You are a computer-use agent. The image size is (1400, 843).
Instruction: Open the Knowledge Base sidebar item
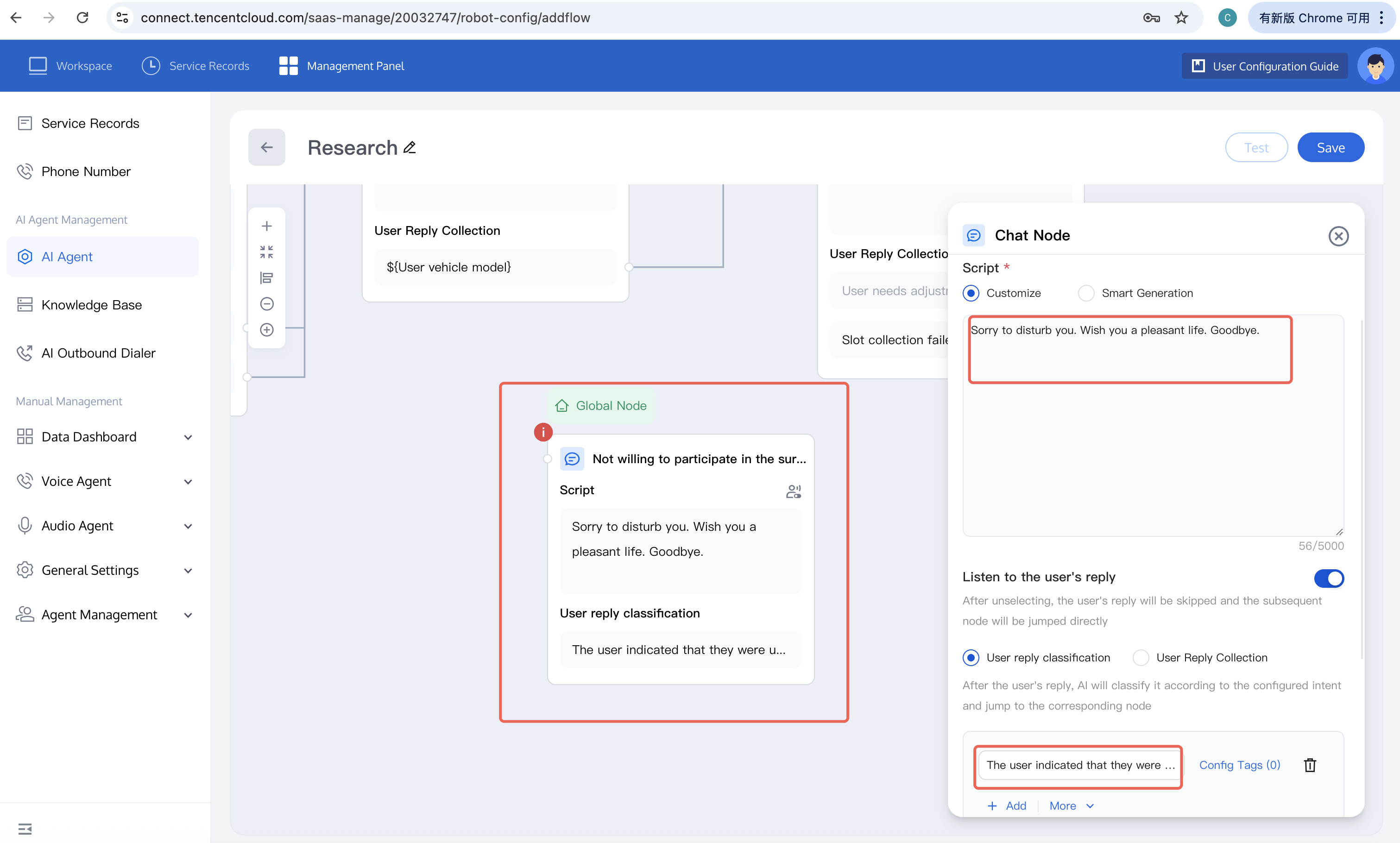(91, 305)
